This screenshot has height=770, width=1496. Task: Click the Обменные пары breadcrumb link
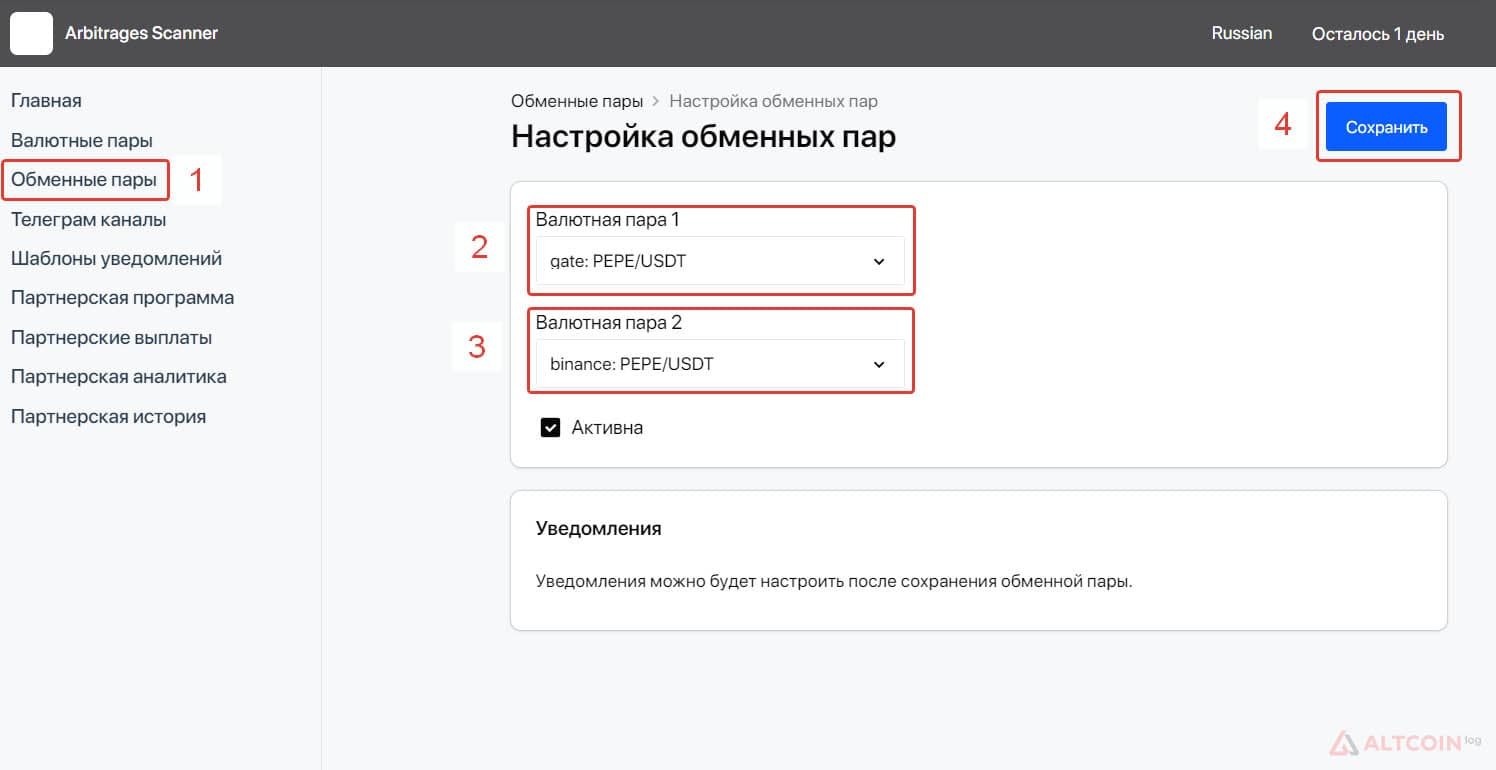(x=577, y=101)
